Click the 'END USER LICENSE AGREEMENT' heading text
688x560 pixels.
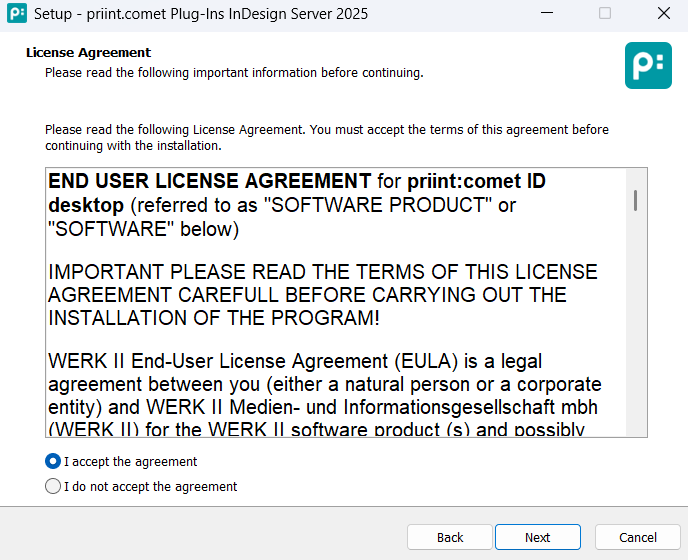210,181
